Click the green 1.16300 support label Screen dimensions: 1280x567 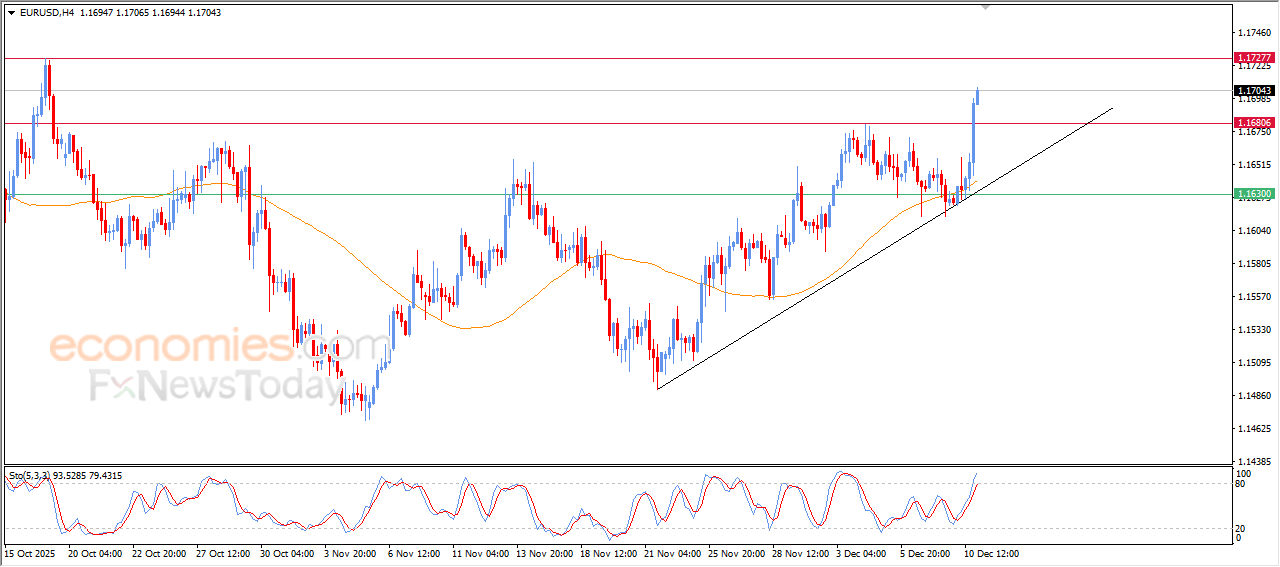point(1254,194)
